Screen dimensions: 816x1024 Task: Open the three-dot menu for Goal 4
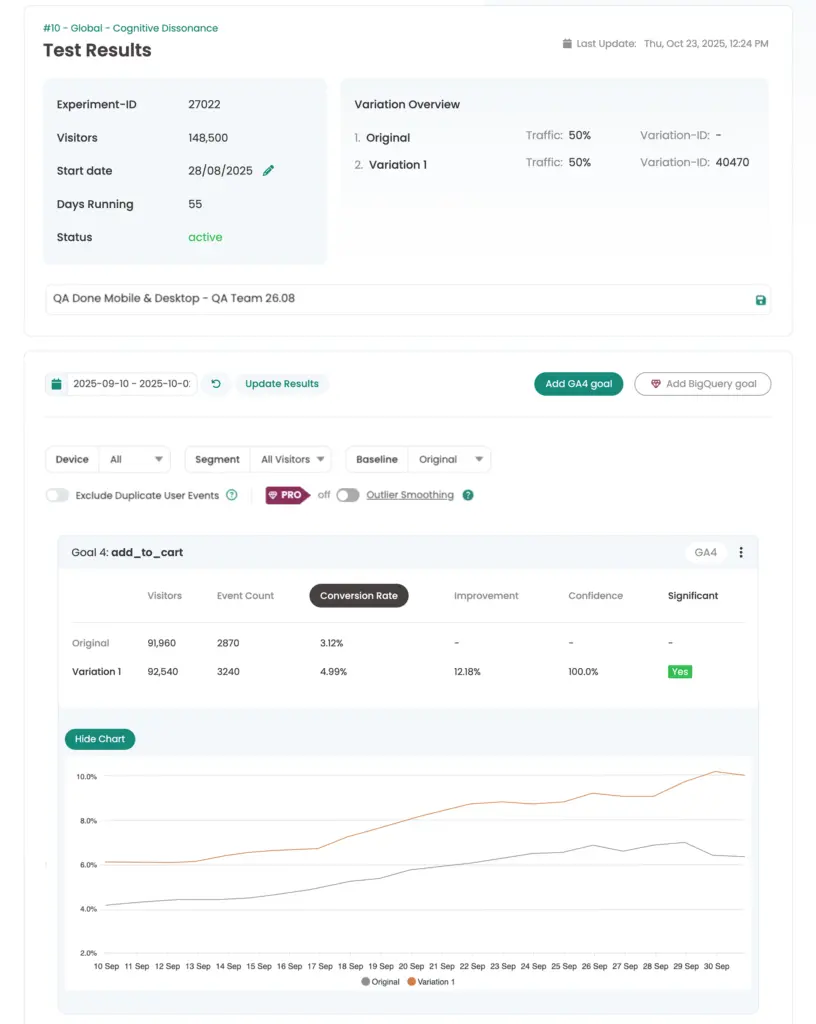point(741,552)
